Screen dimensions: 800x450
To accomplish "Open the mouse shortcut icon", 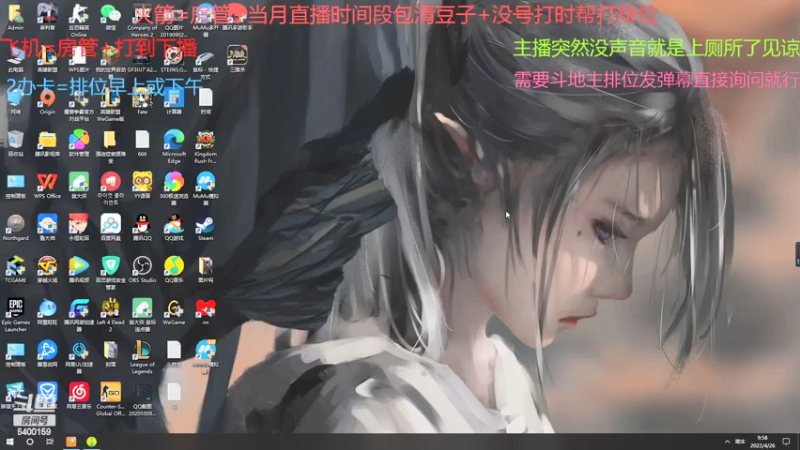I will 206,61.
